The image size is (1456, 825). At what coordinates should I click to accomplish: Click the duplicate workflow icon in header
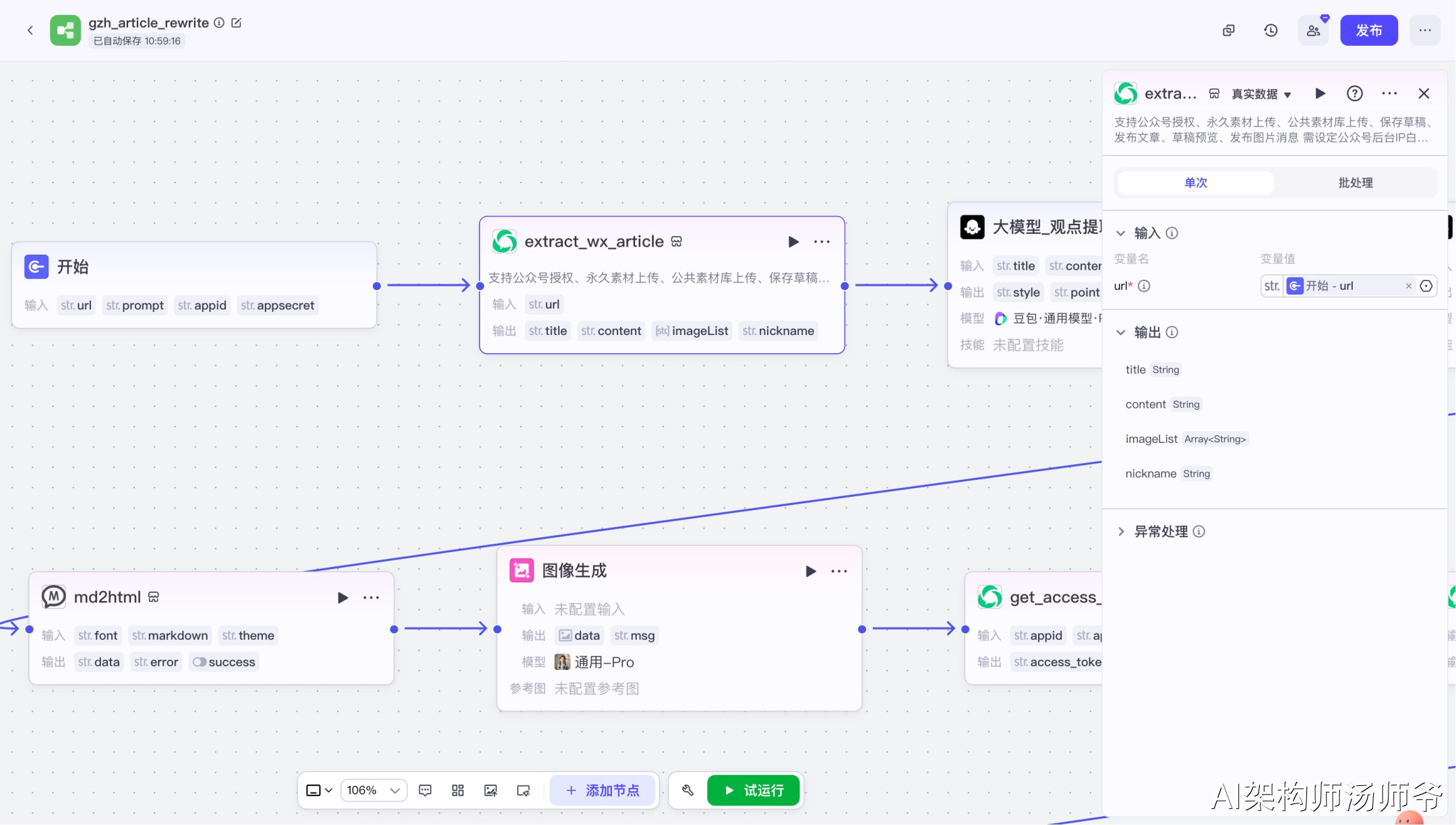coord(1229,30)
